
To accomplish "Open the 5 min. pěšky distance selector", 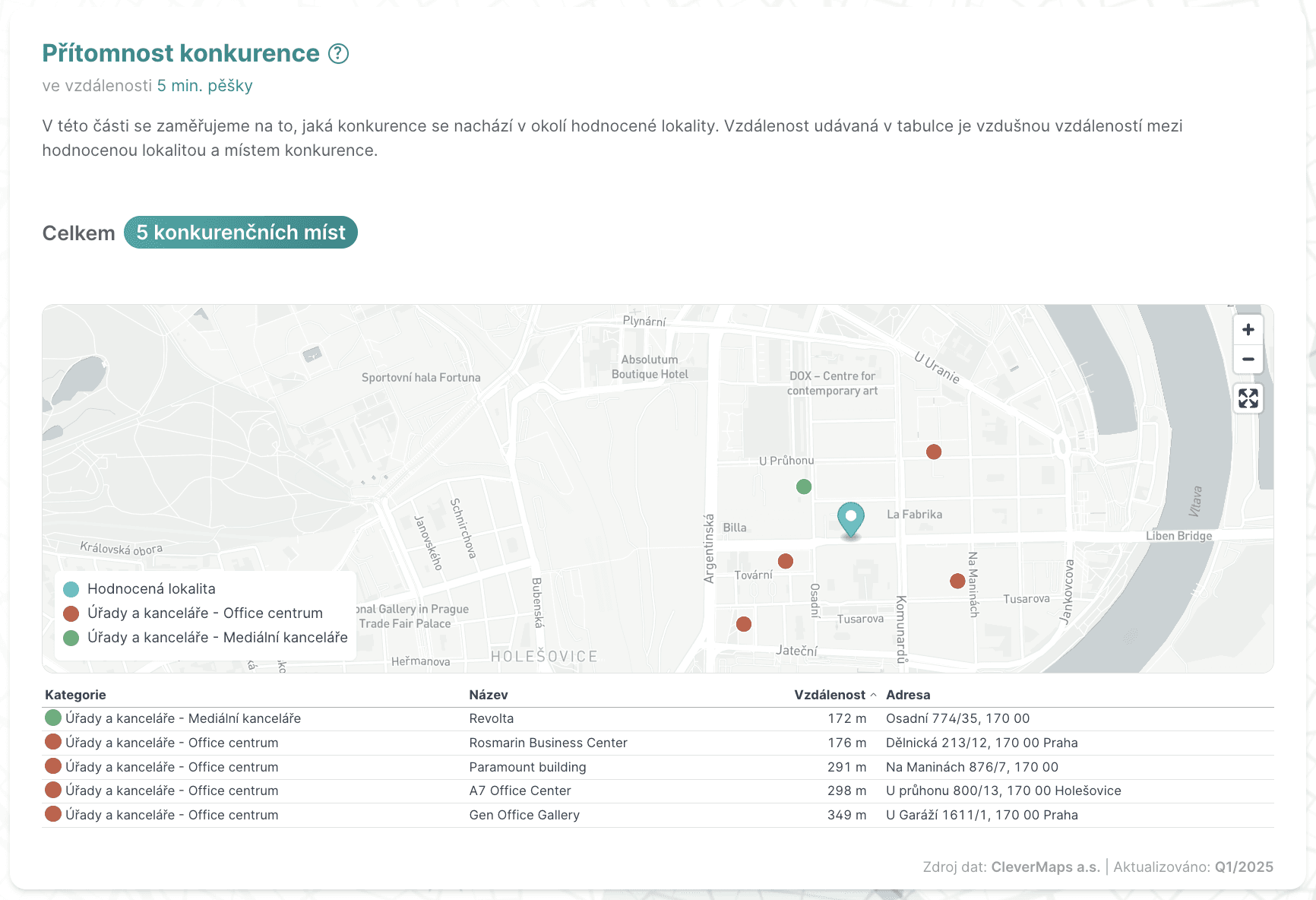I will [x=204, y=86].
